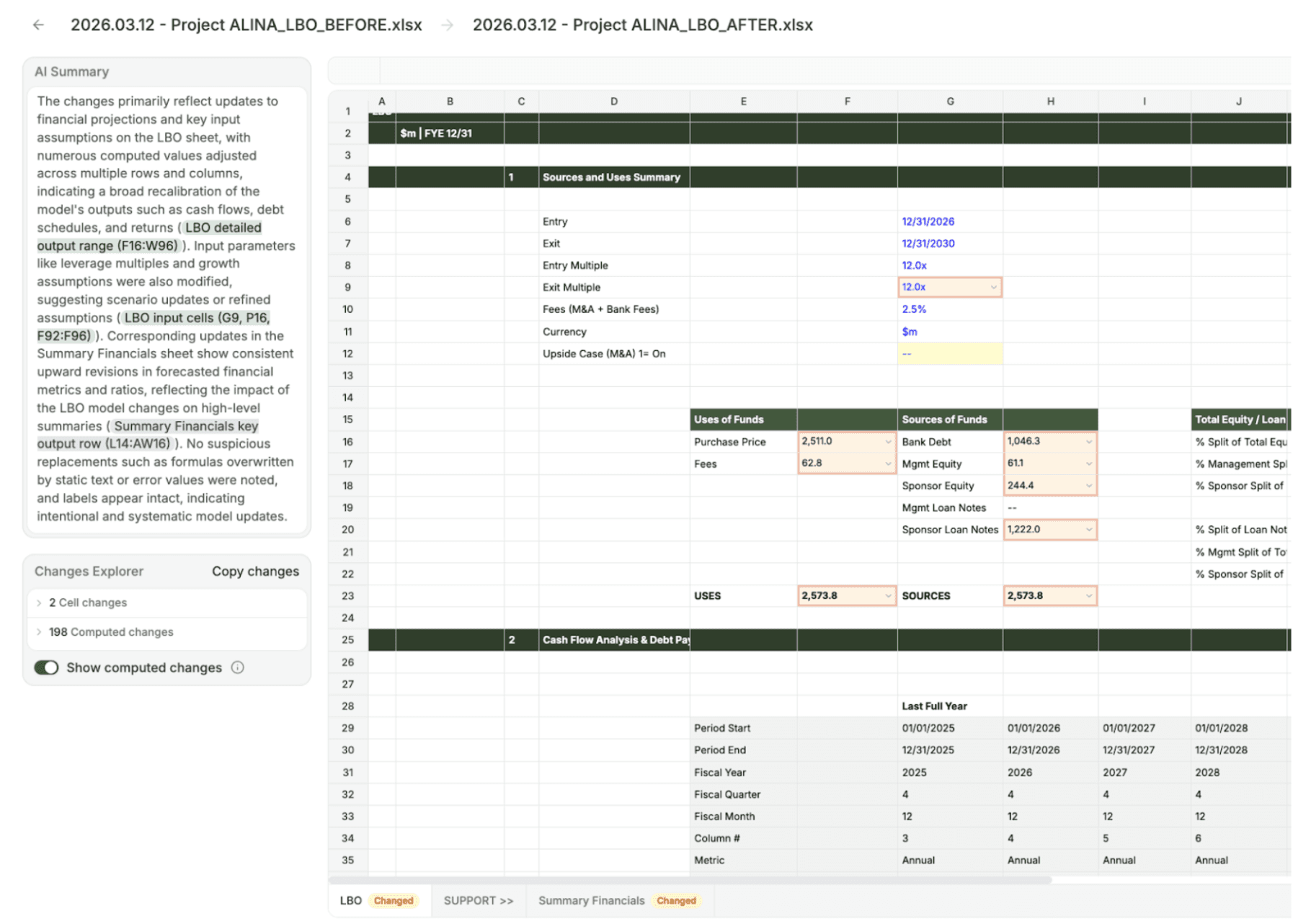
Task: Click the Cash Flow Analysis & Debt header
Action: point(613,640)
